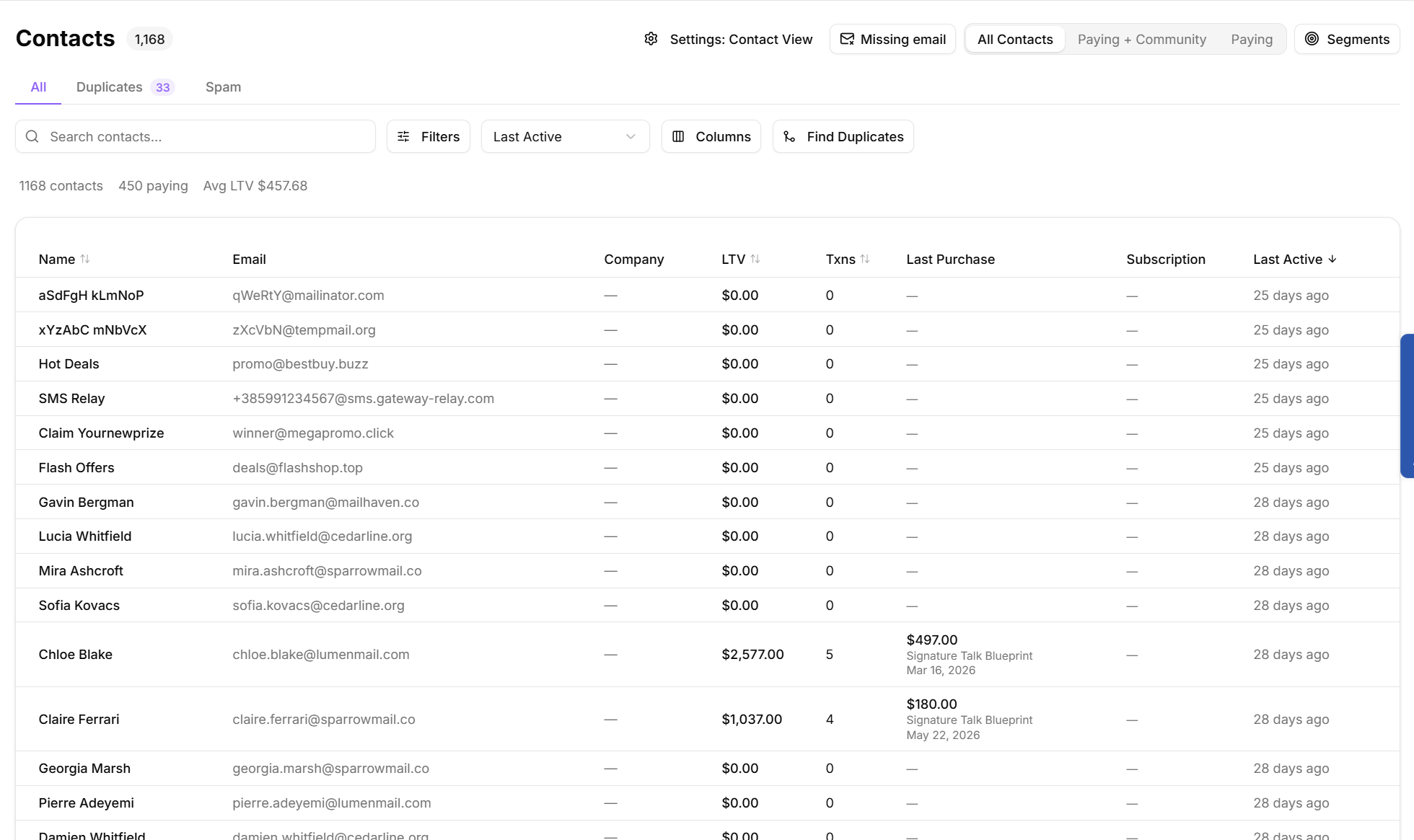The width and height of the screenshot is (1414, 840).
Task: Click the merge icon on Find Duplicates
Action: tap(789, 136)
